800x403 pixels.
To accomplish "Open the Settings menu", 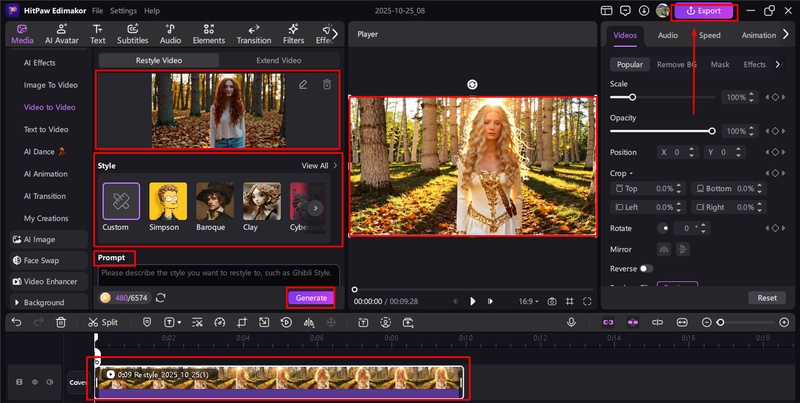I will click(x=123, y=10).
